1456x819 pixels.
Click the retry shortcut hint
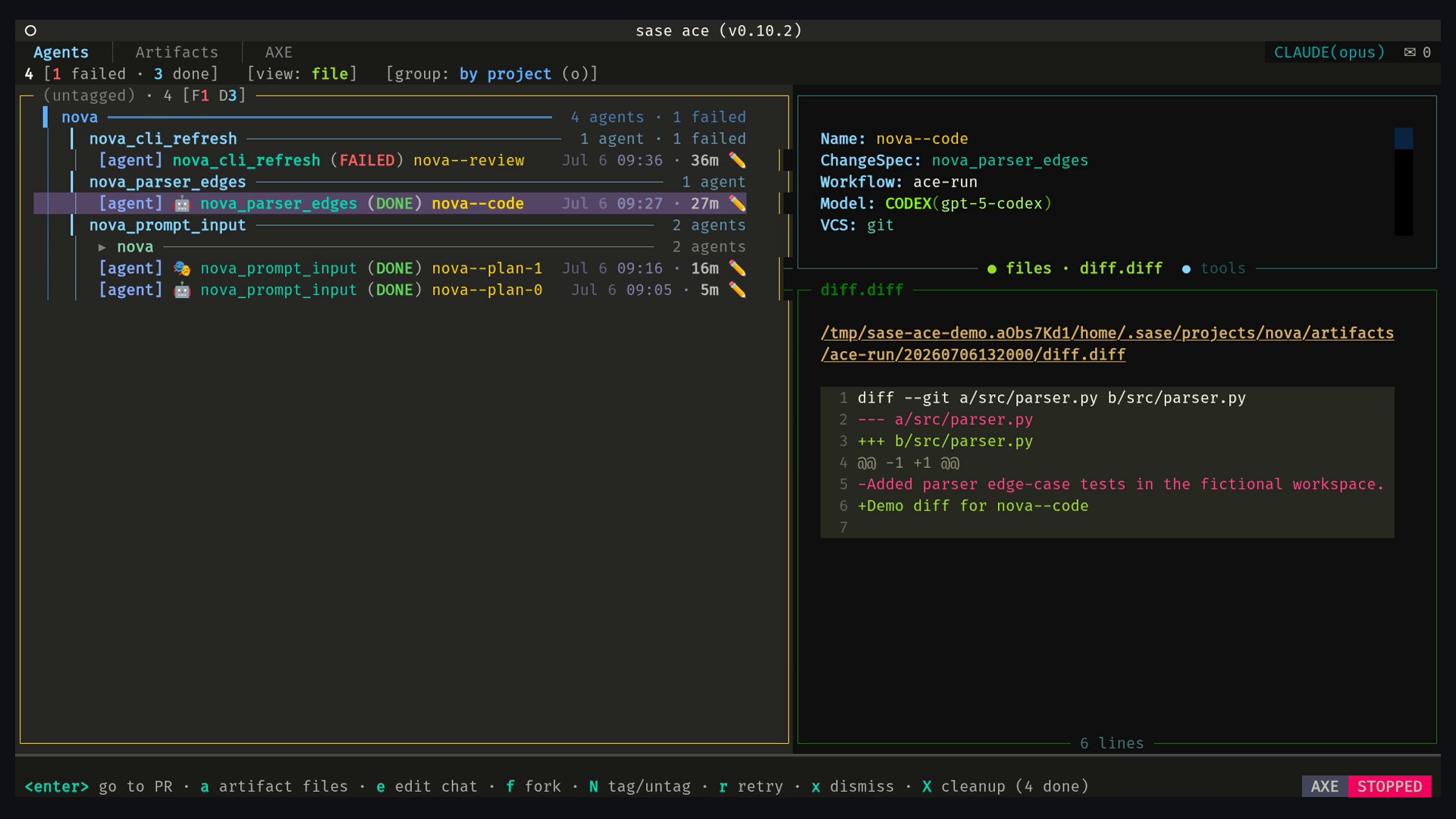click(751, 786)
